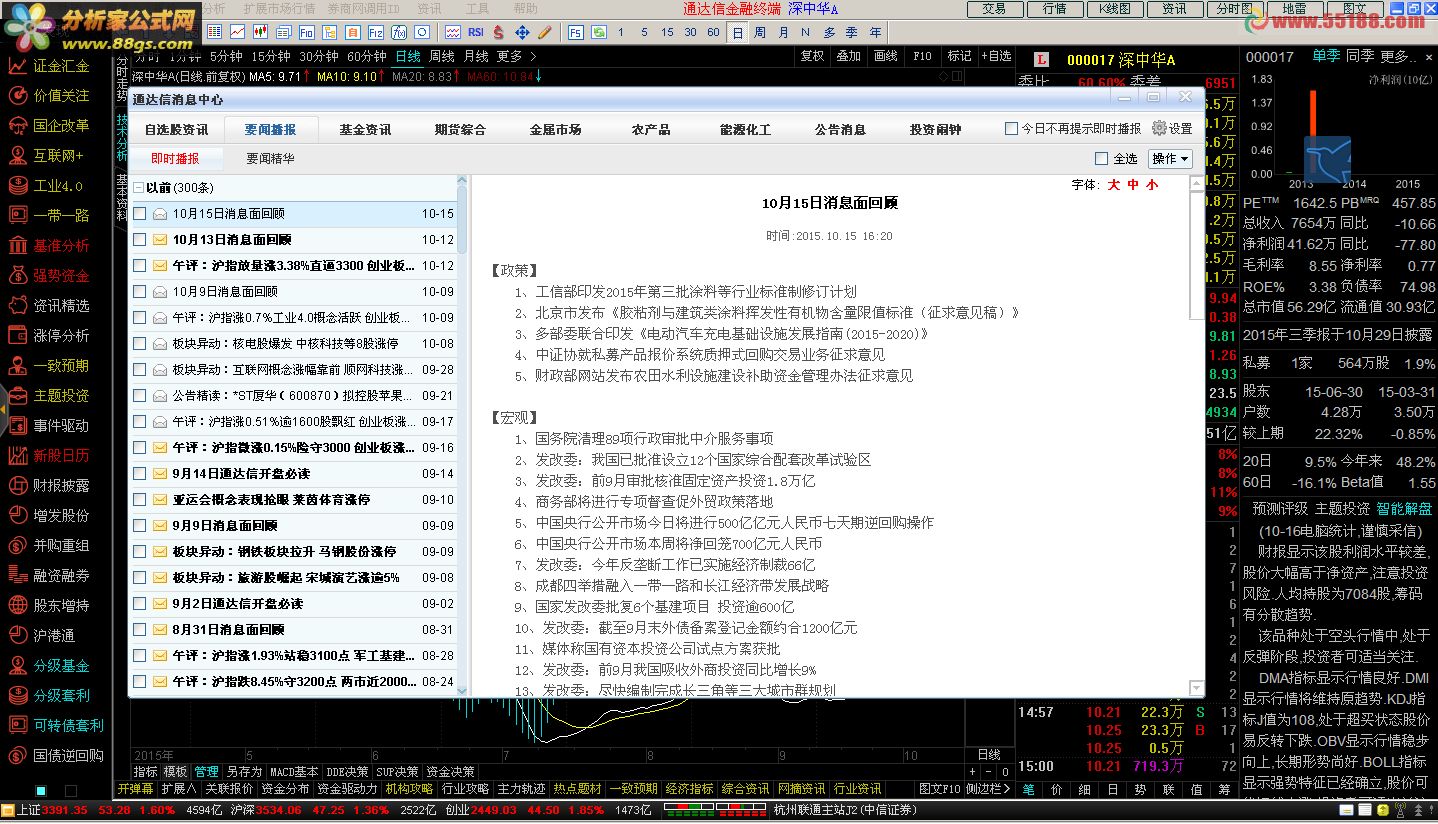Switch to 要闻精华 sub-tab
Screen dimensions: 1438x824
tap(270, 159)
